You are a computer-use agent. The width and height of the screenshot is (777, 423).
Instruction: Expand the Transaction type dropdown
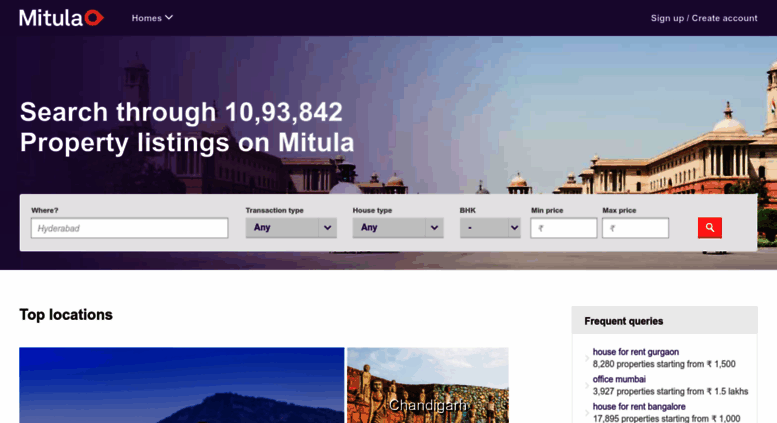[291, 228]
